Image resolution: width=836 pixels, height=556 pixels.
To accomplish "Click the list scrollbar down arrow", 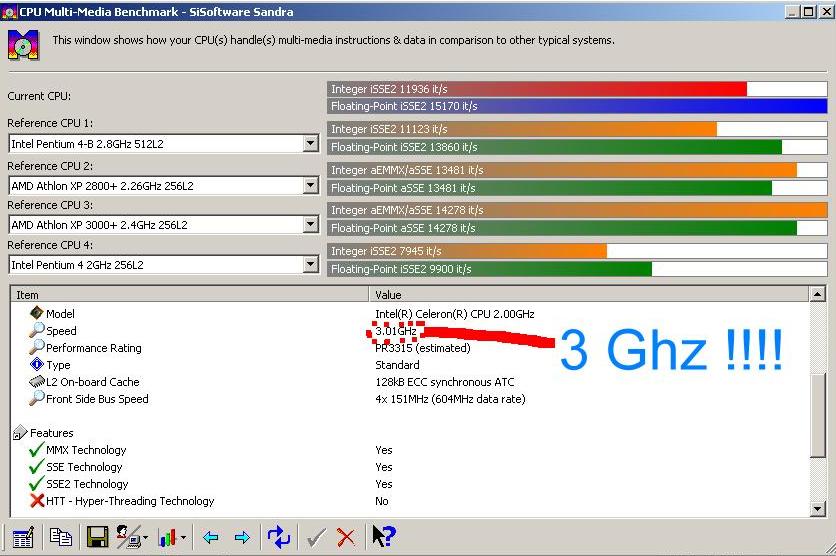I will pos(817,509).
